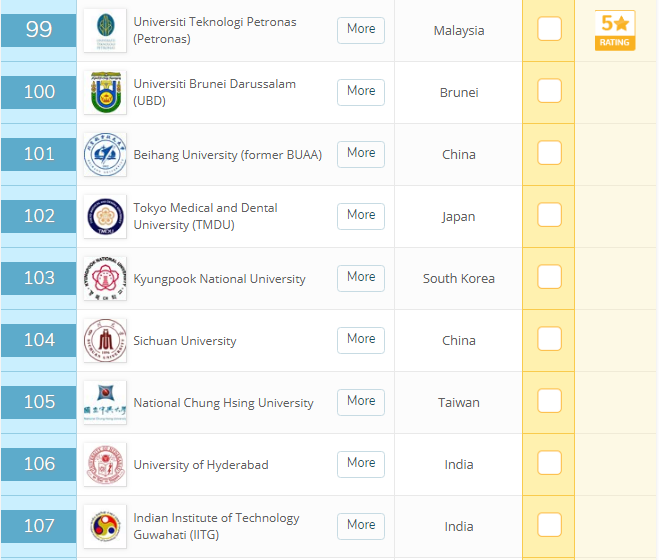This screenshot has height=560, width=659.
Task: Click the National Chung Hsing University logo
Action: pos(105,402)
